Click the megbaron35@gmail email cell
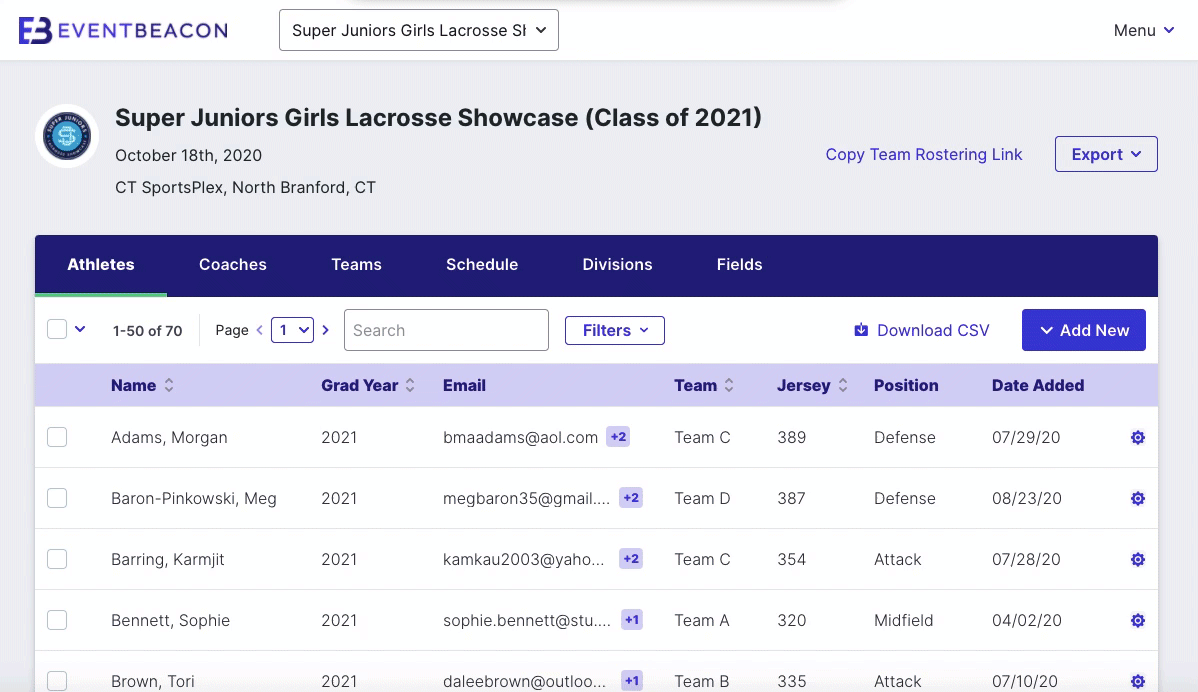This screenshot has width=1198, height=692. 526,499
